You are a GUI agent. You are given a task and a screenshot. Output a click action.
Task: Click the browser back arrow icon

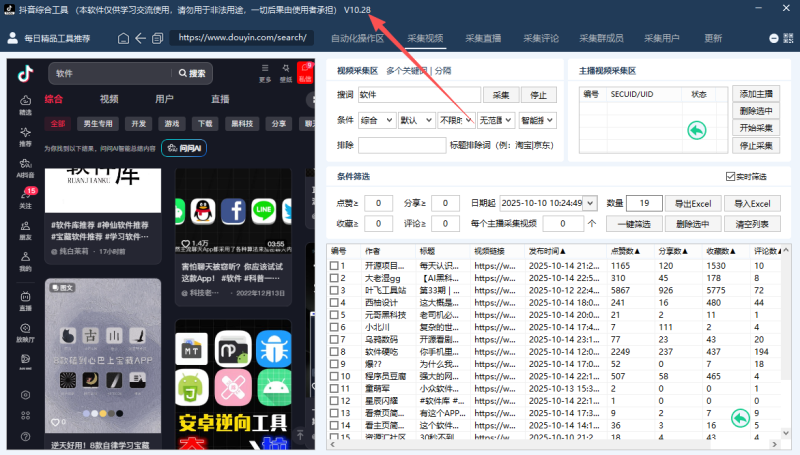140,38
